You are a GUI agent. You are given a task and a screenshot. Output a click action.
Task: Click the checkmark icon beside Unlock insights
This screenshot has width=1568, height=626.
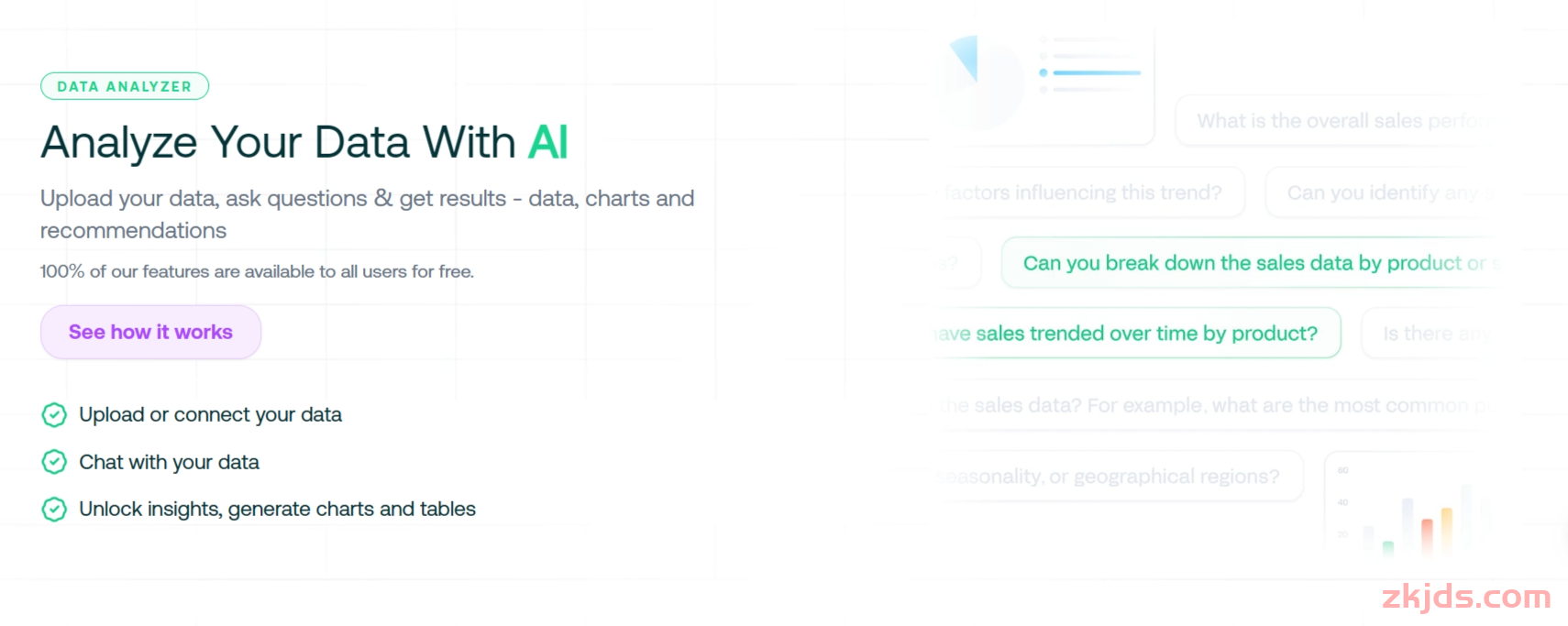tap(54, 509)
